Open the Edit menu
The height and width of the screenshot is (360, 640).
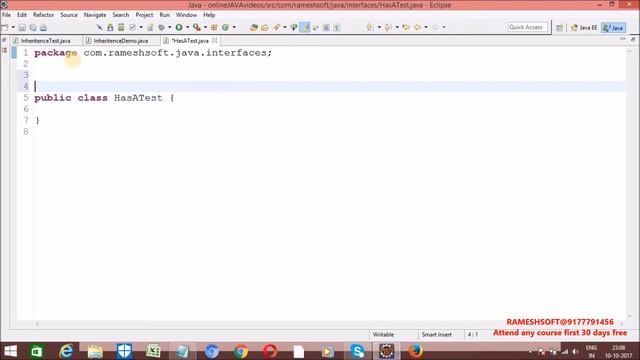click(x=22, y=15)
